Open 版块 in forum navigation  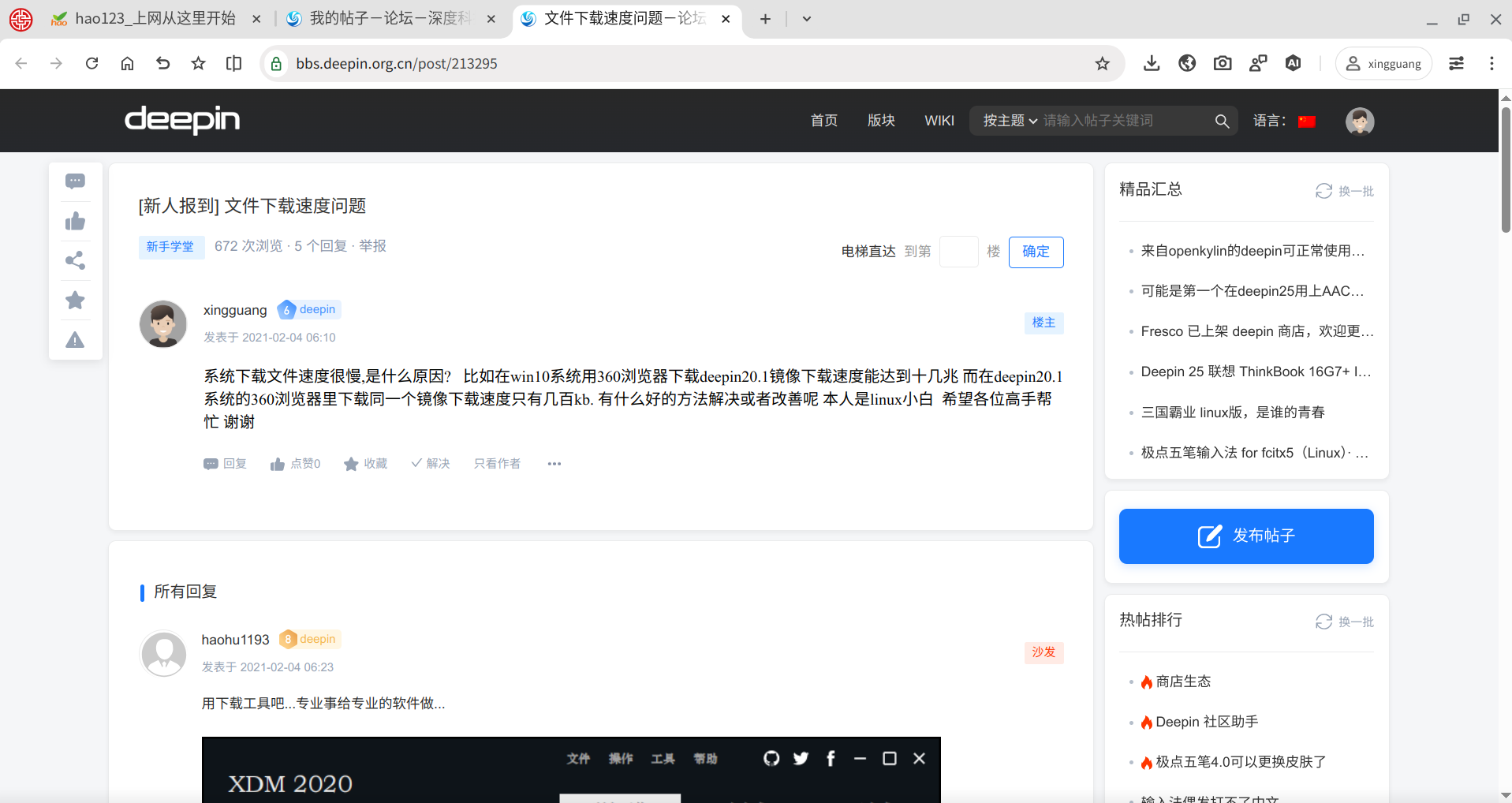881,121
